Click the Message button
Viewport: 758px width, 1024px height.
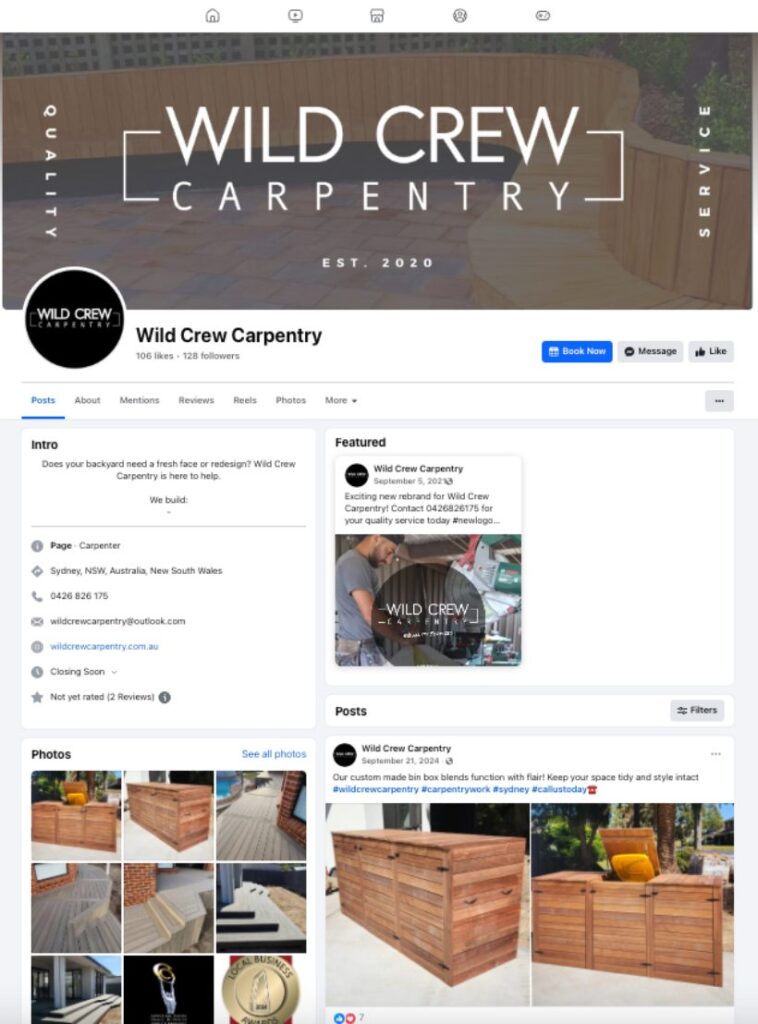click(x=650, y=351)
